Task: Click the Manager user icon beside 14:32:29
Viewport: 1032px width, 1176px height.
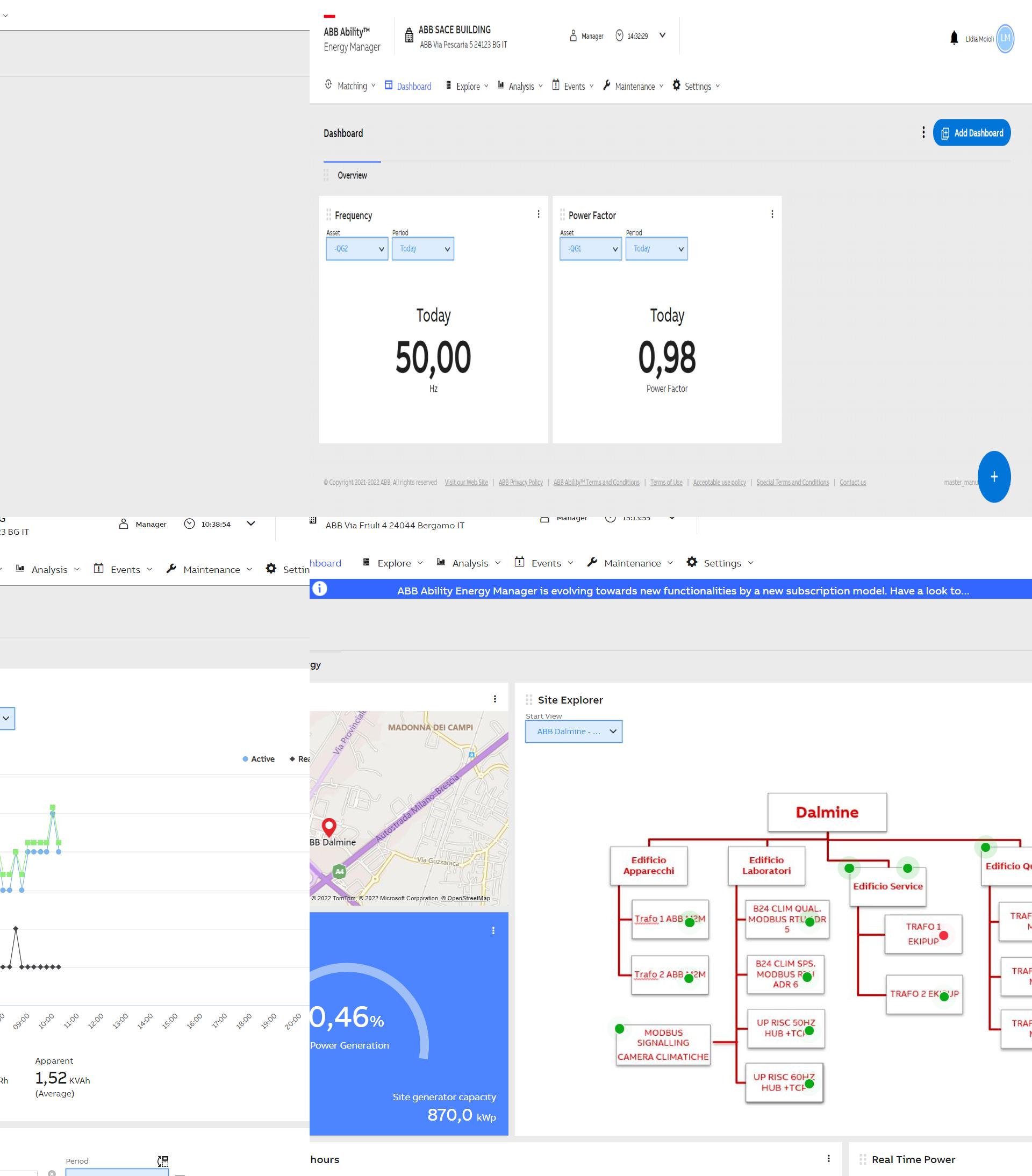Action: point(573,35)
